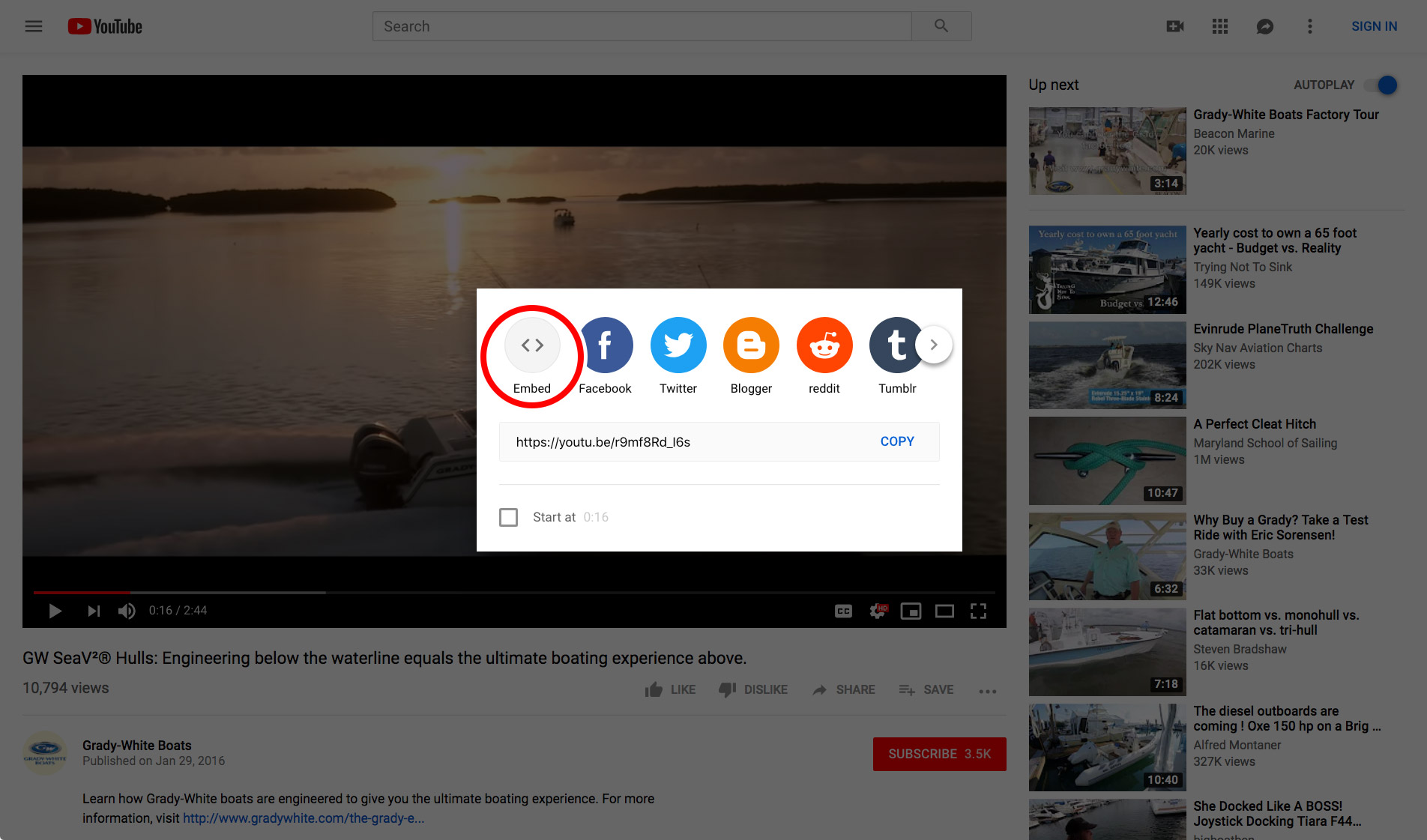Dislike the video
Image resolution: width=1427 pixels, height=840 pixels.
pos(752,689)
